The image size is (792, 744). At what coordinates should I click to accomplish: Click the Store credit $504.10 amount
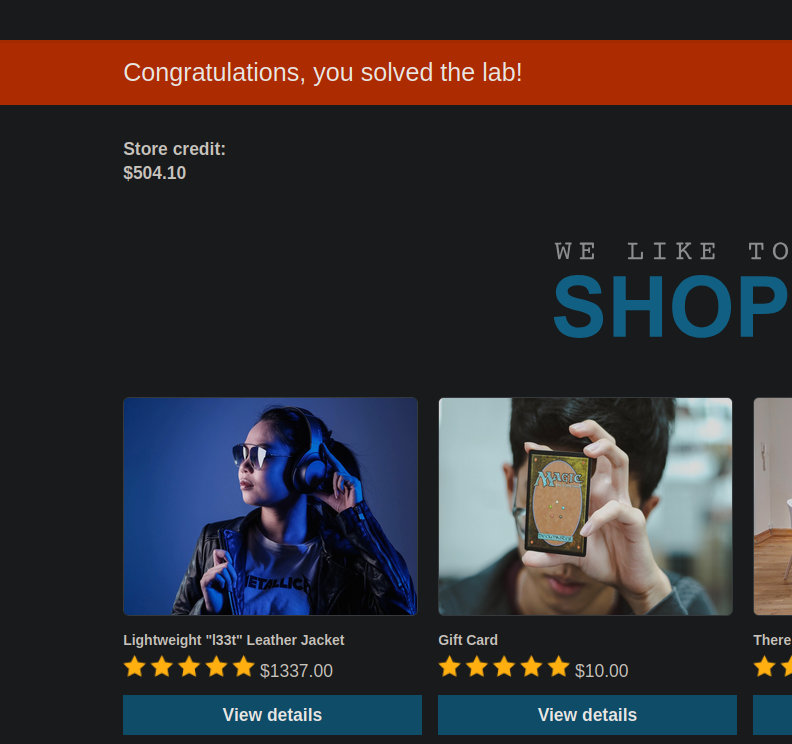[x=155, y=173]
